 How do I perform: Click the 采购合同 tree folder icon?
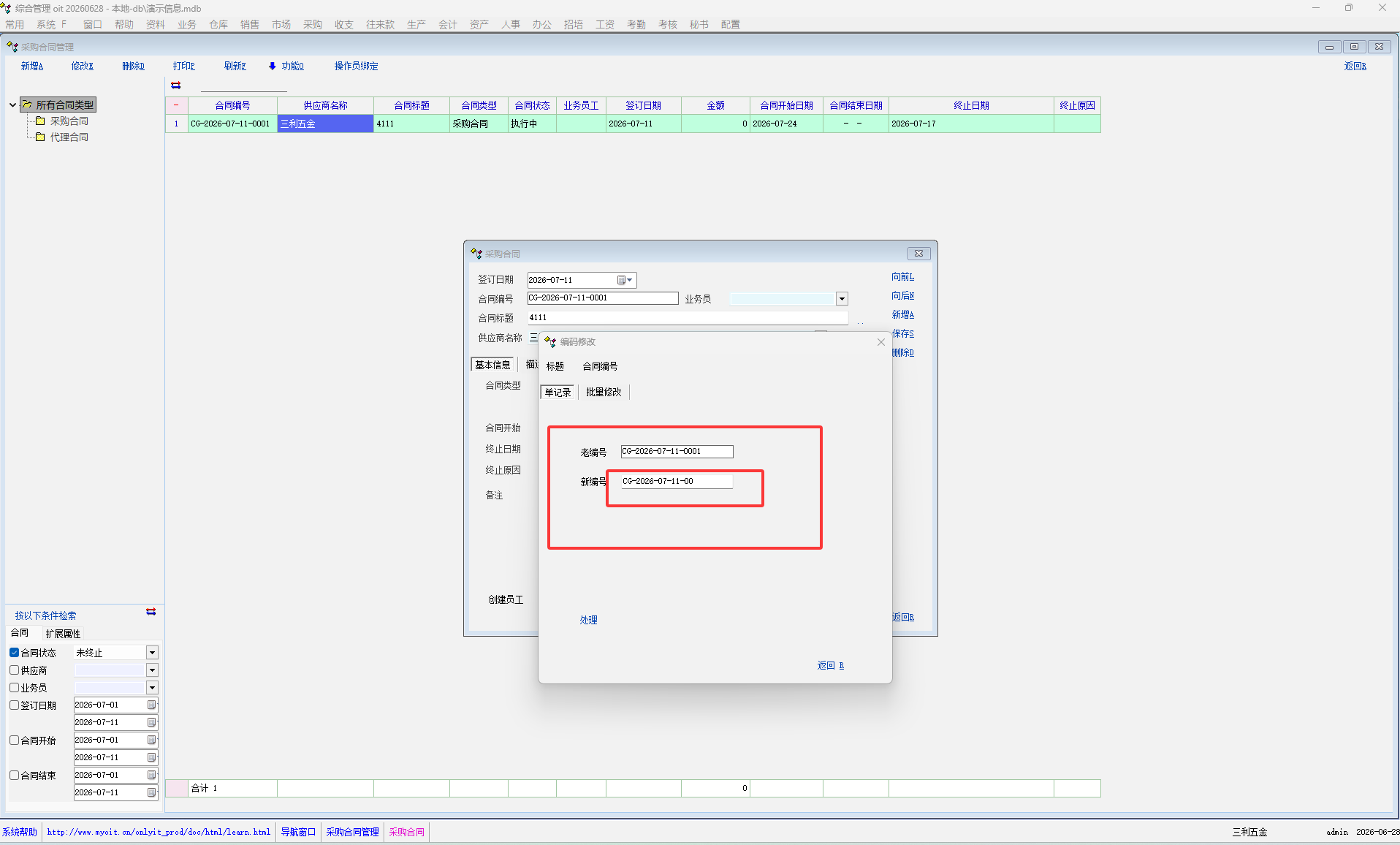coord(40,121)
